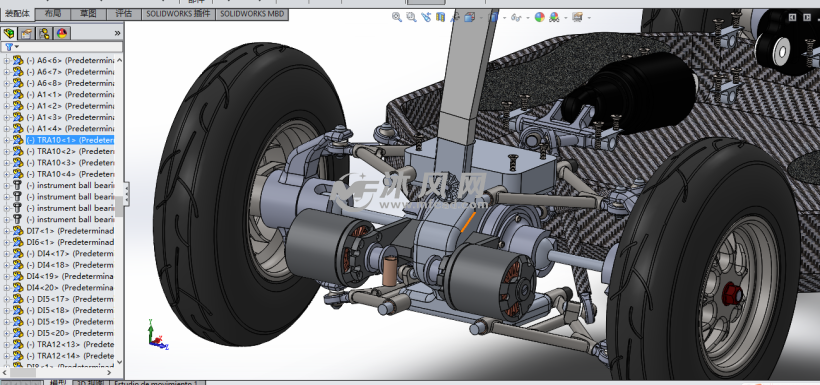Screen dimensions: 820x385
Task: Expand the DI5<20> tree node
Action: click(x=7, y=333)
